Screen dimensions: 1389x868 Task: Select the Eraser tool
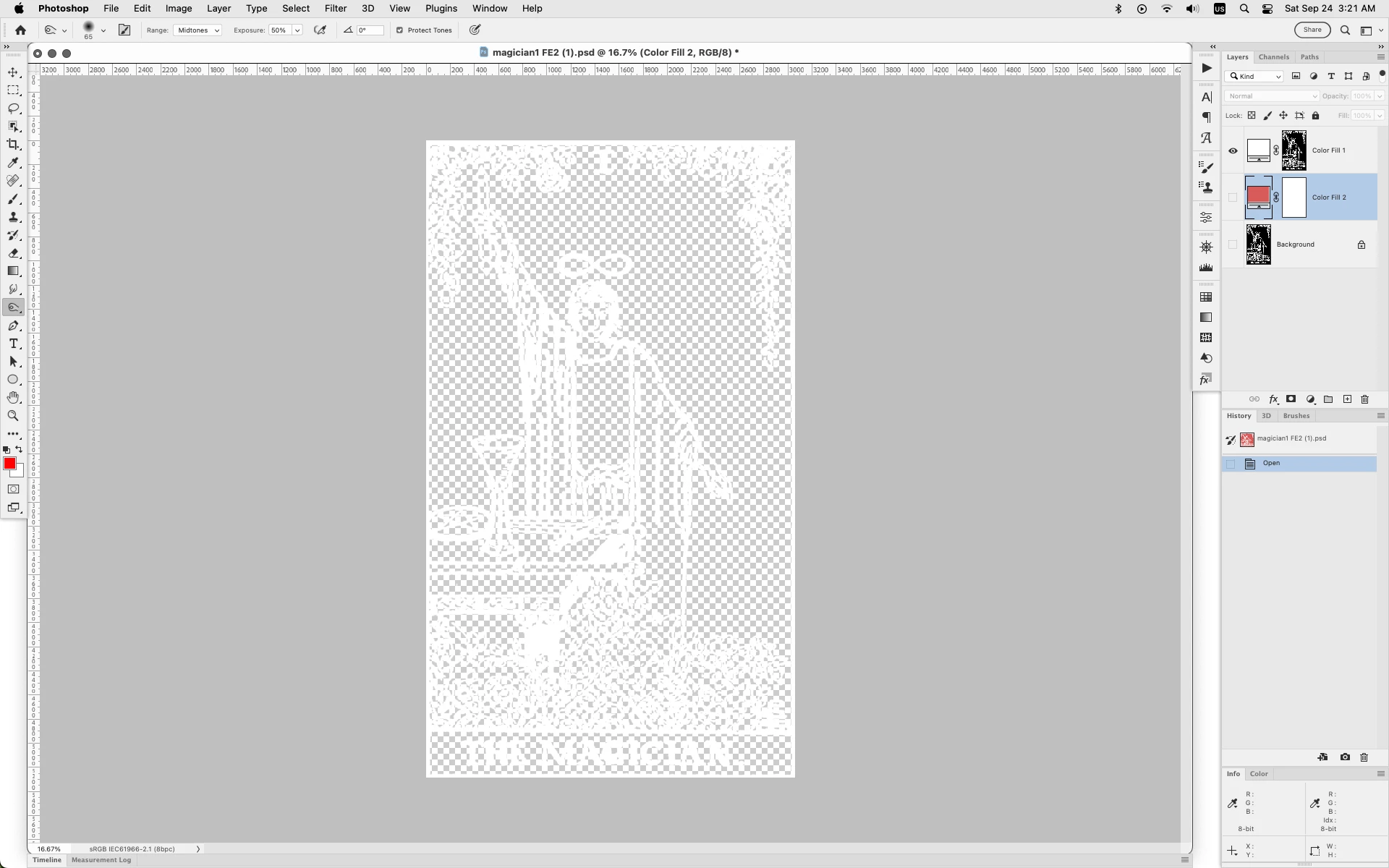[13, 253]
